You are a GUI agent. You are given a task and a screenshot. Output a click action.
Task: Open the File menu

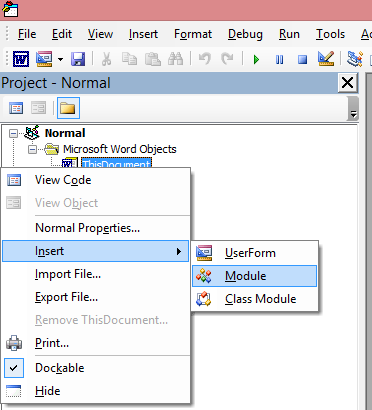[x=27, y=34]
